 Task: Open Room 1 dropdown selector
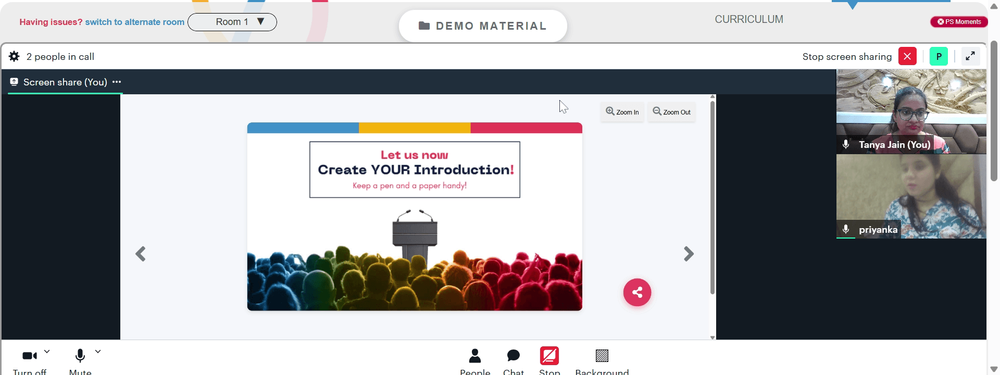[232, 22]
